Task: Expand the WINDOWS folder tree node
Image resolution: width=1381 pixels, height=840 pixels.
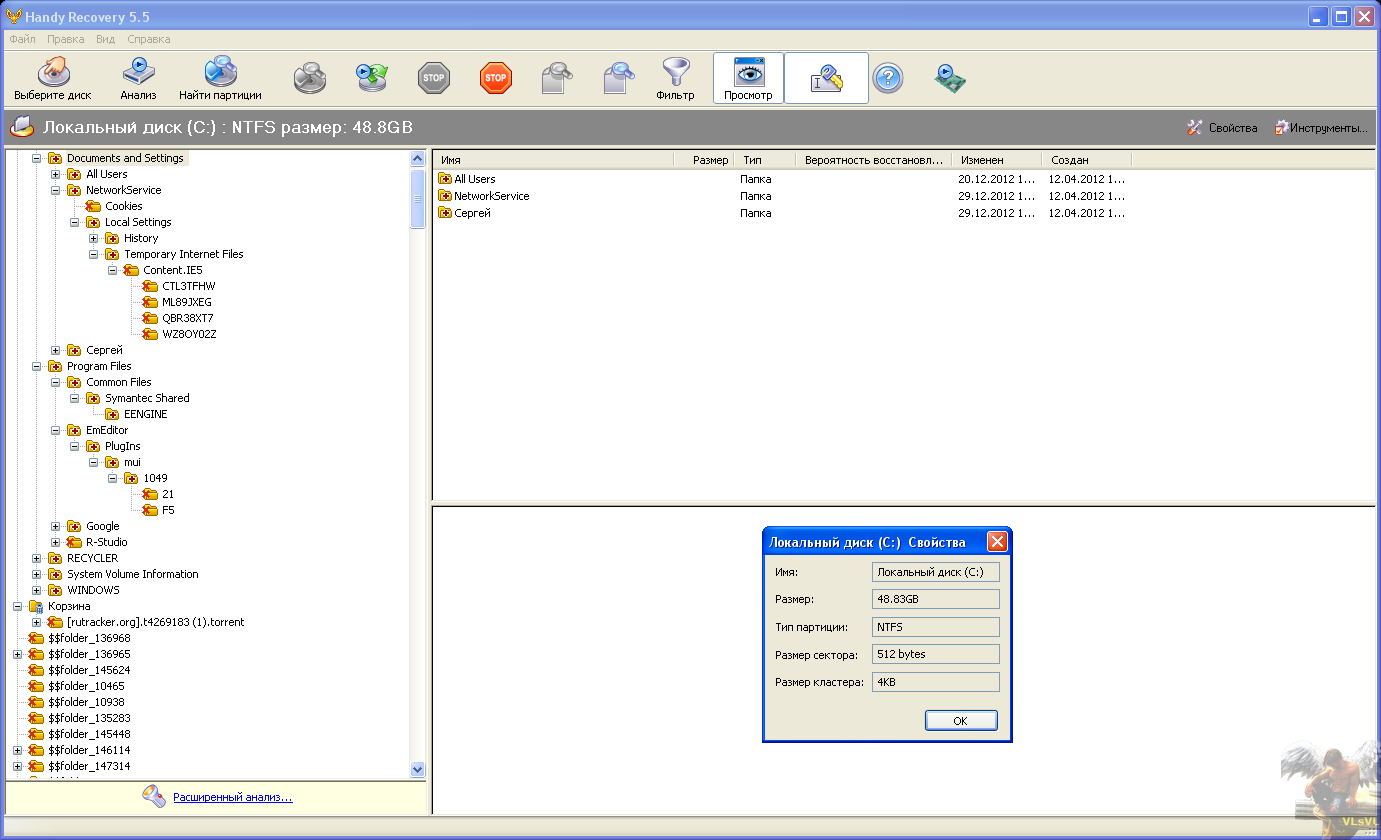Action: click(37, 590)
